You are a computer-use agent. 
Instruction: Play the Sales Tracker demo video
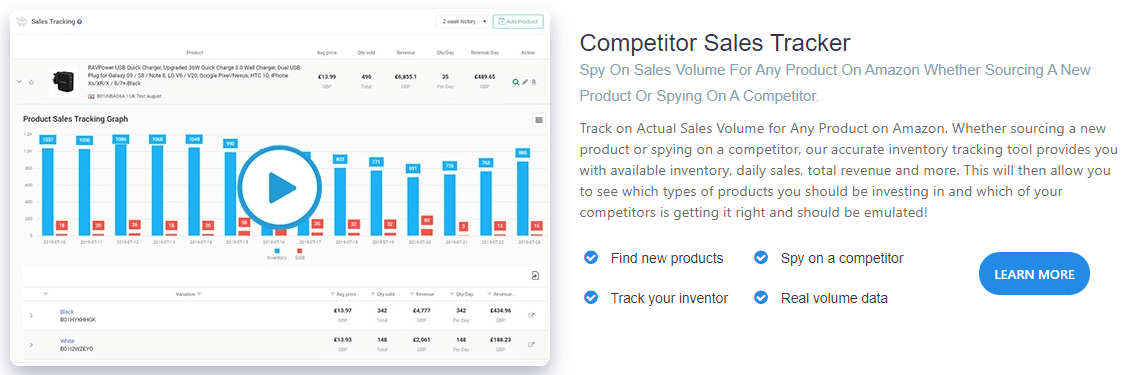279,188
